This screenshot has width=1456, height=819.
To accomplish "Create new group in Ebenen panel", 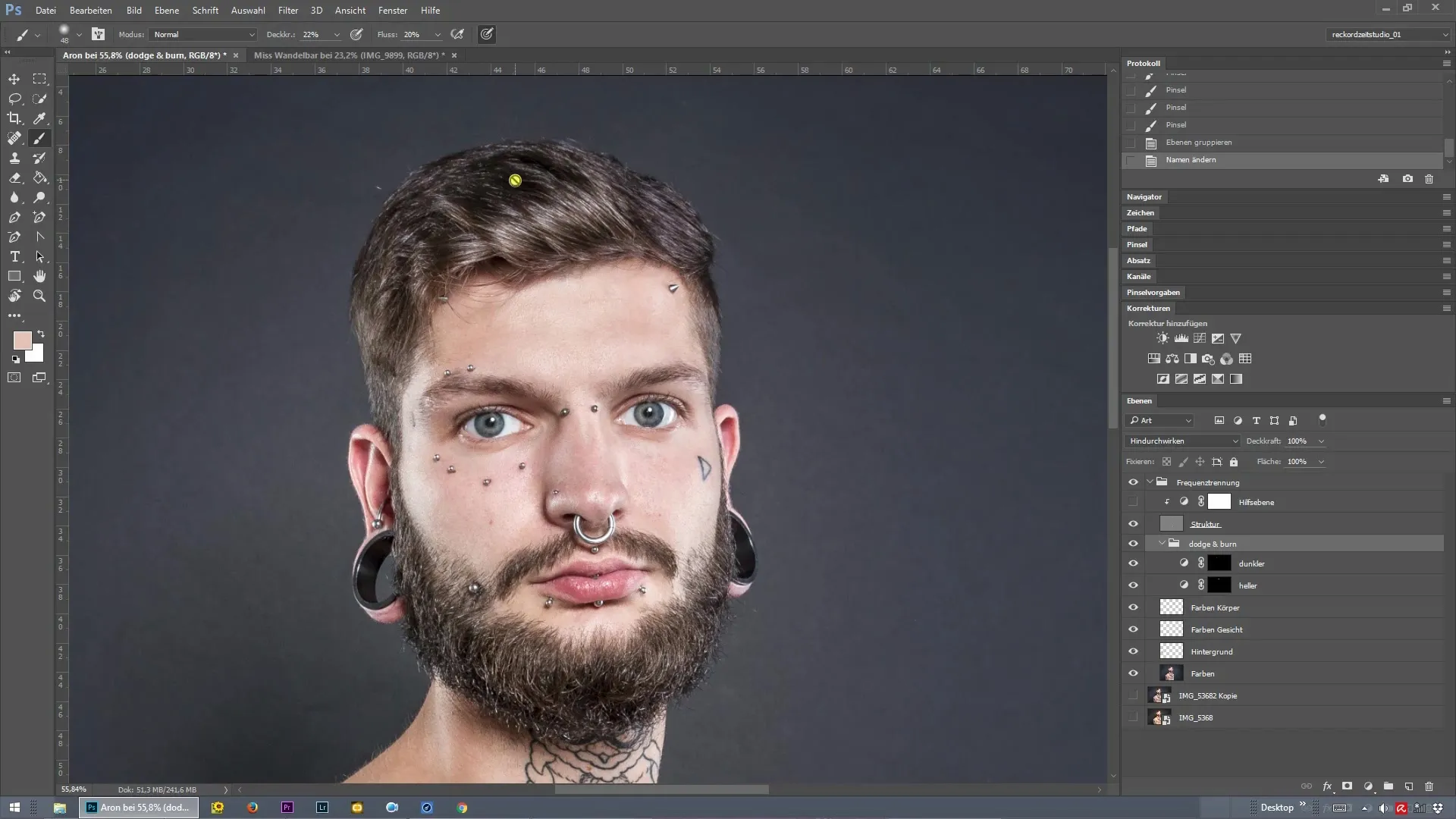I will 1389,786.
